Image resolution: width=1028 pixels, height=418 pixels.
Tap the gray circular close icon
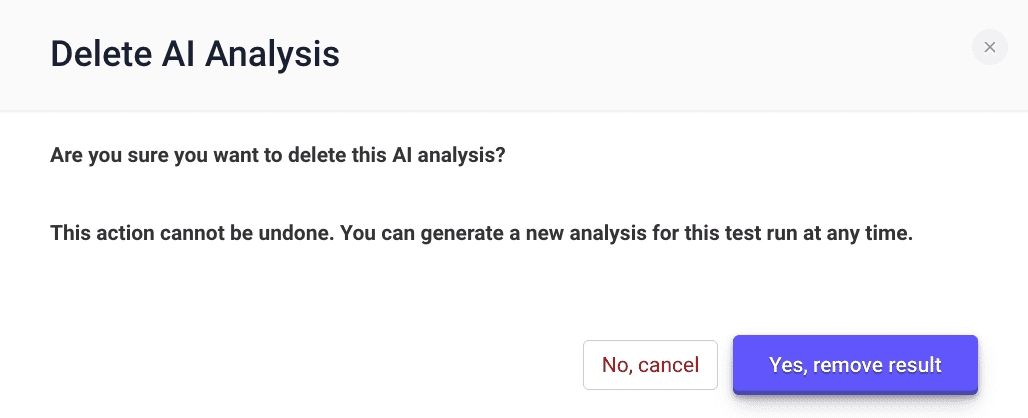[989, 47]
